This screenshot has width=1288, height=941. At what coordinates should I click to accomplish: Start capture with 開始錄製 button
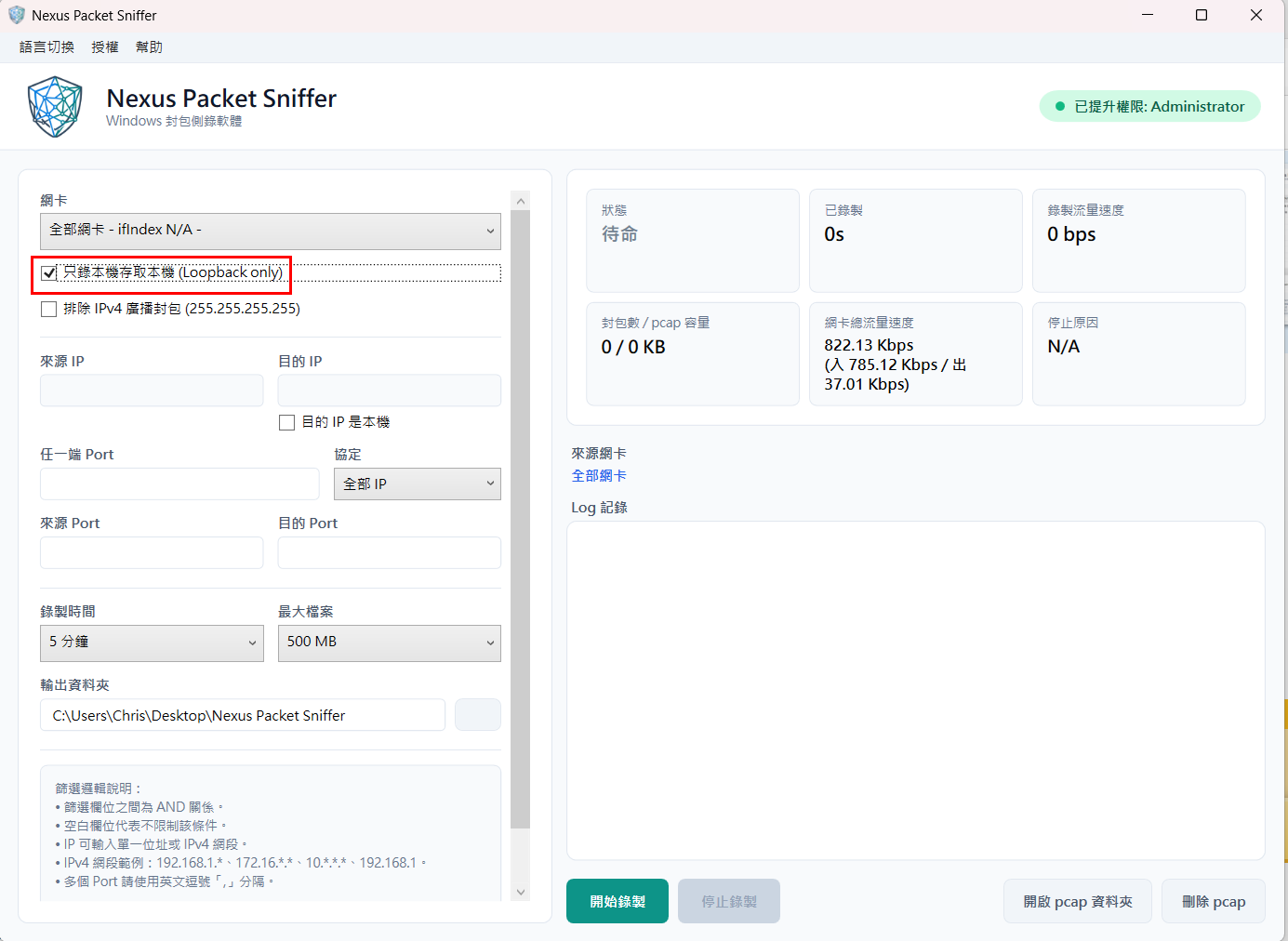point(617,901)
